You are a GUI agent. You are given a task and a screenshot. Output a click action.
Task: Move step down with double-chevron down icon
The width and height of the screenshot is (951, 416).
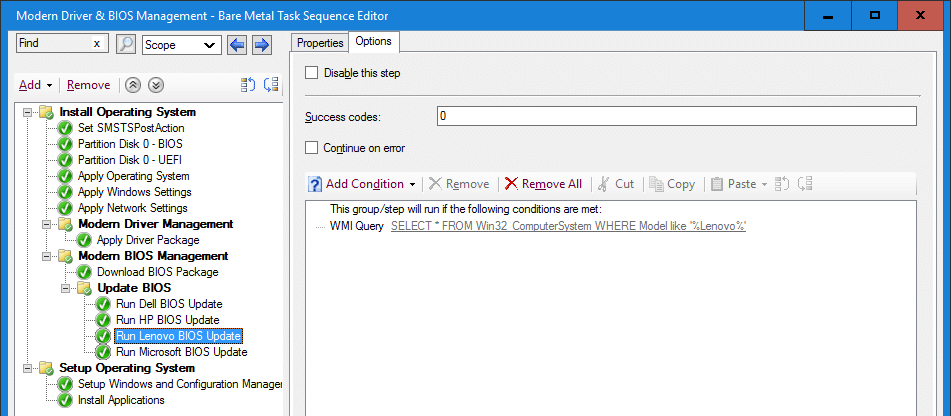[x=156, y=86]
